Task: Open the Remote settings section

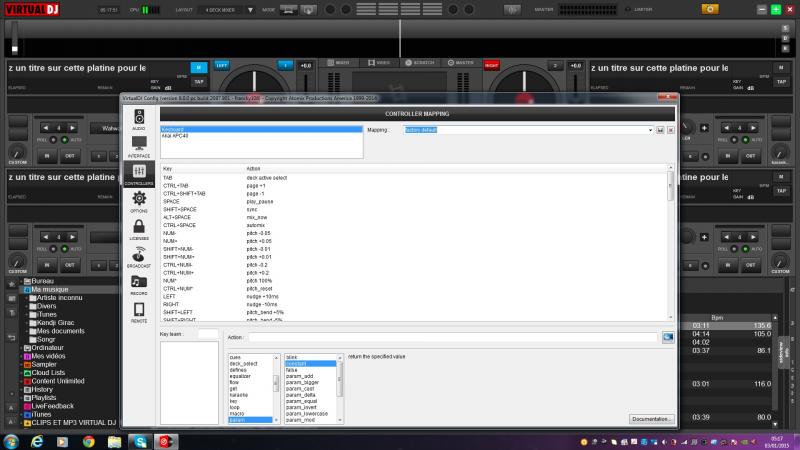Action: tap(139, 313)
